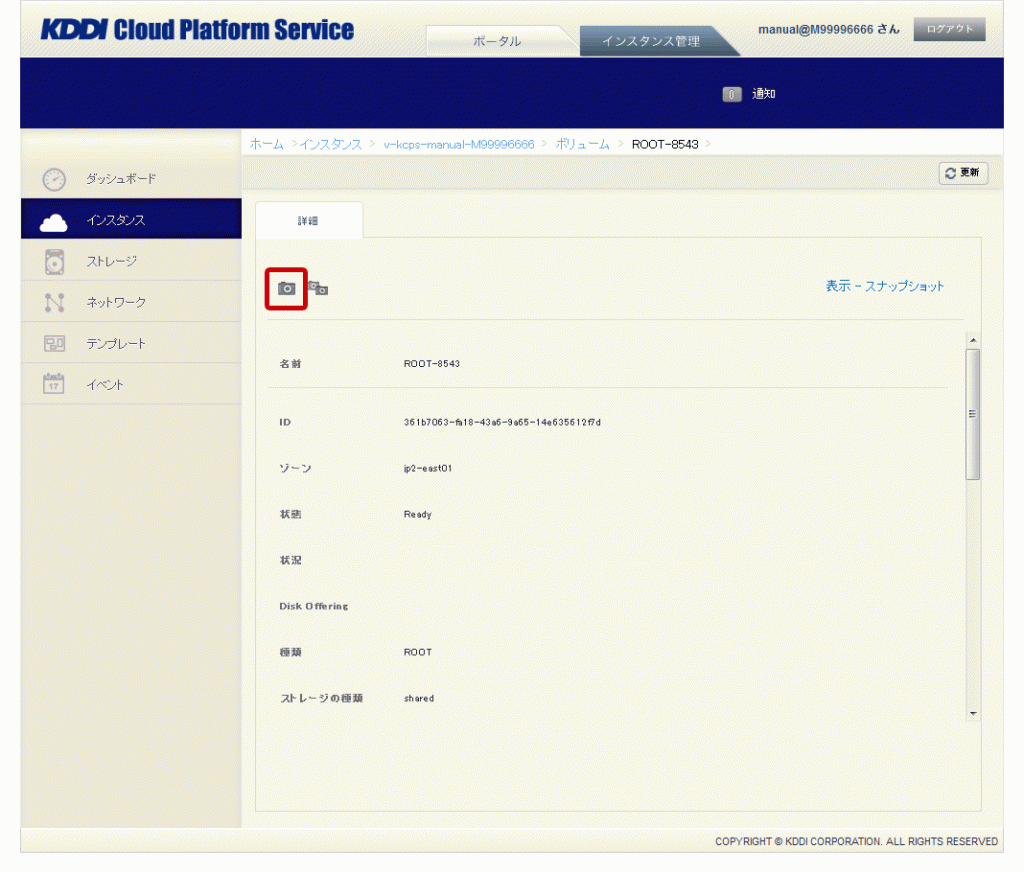Open the Templates icon in sidebar
This screenshot has width=1024, height=872.
54,344
